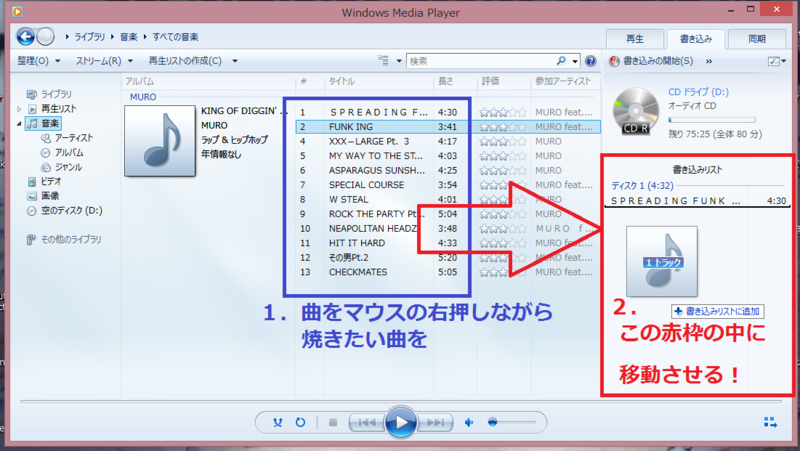Click the search magnifier icon

click(561, 61)
